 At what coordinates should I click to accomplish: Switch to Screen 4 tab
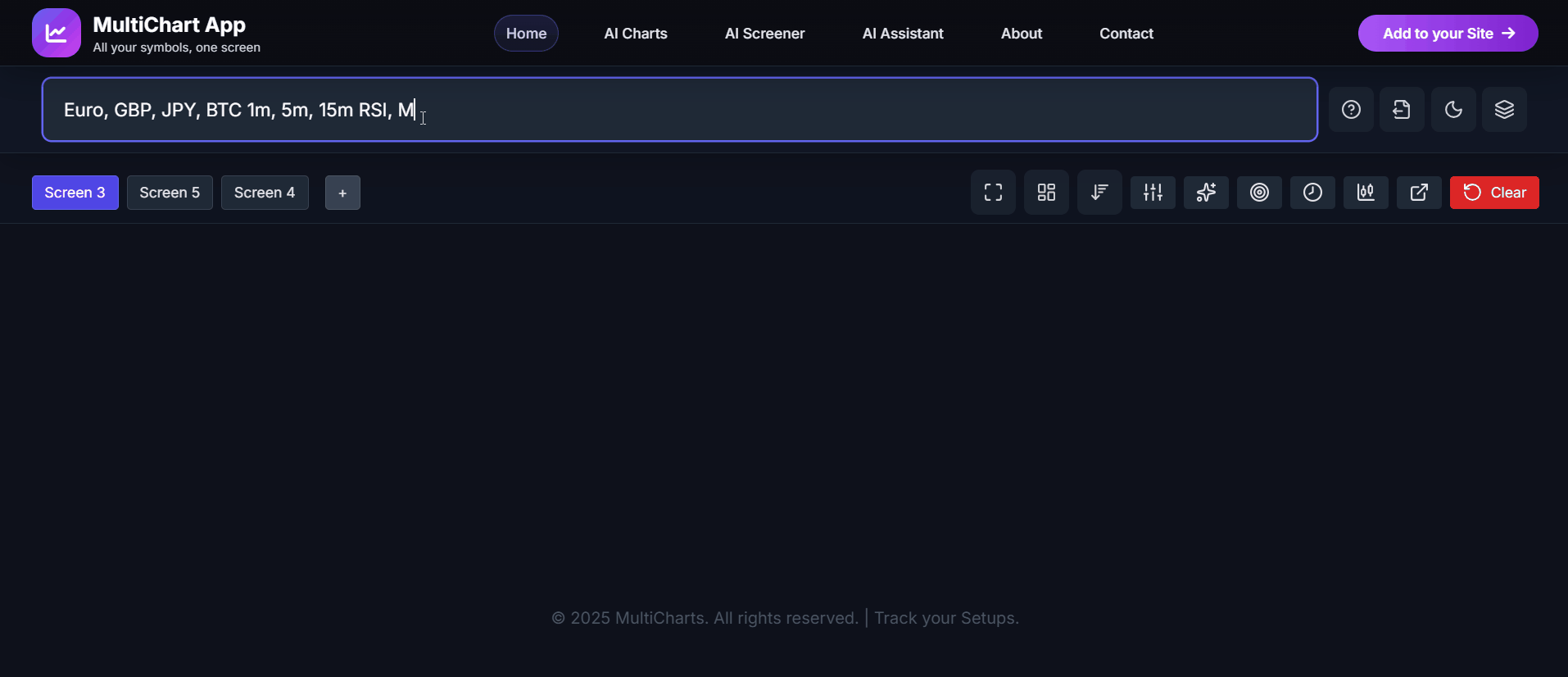pos(265,193)
